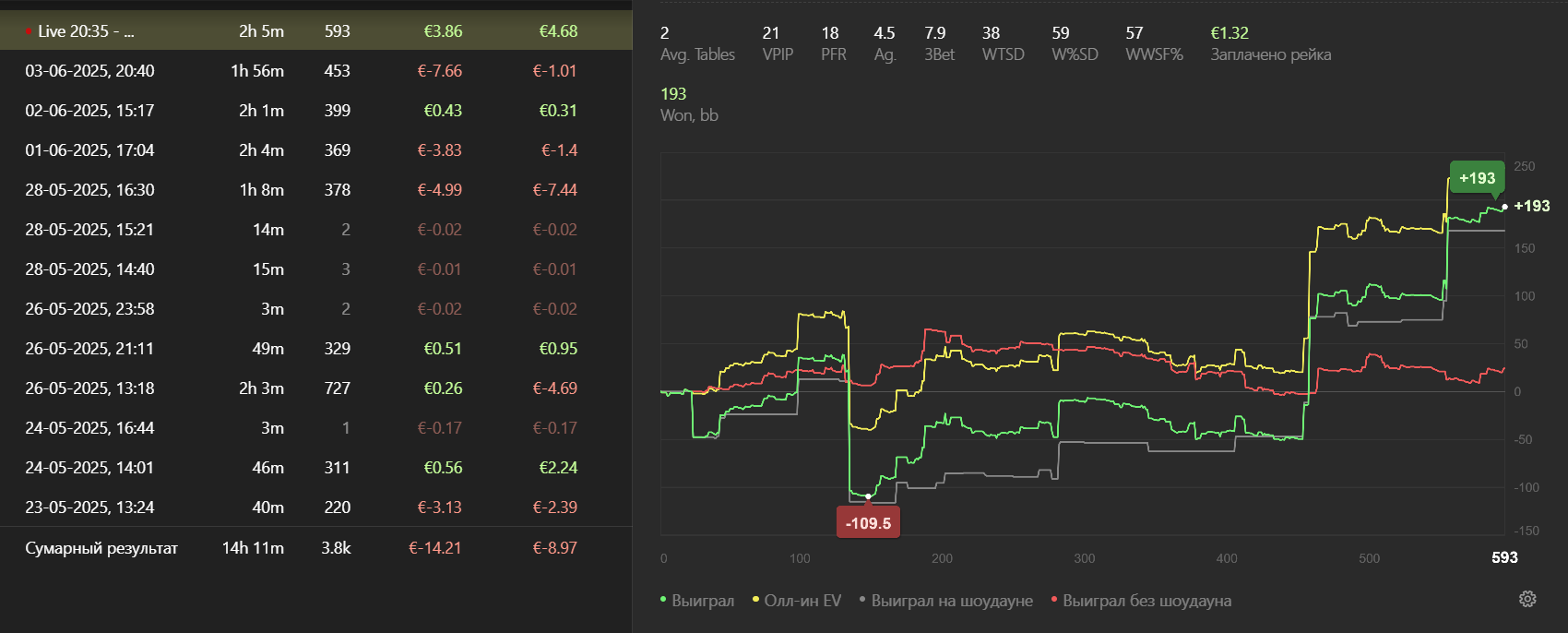Click the €0.43 result value
This screenshot has height=633, width=1568.
443,110
